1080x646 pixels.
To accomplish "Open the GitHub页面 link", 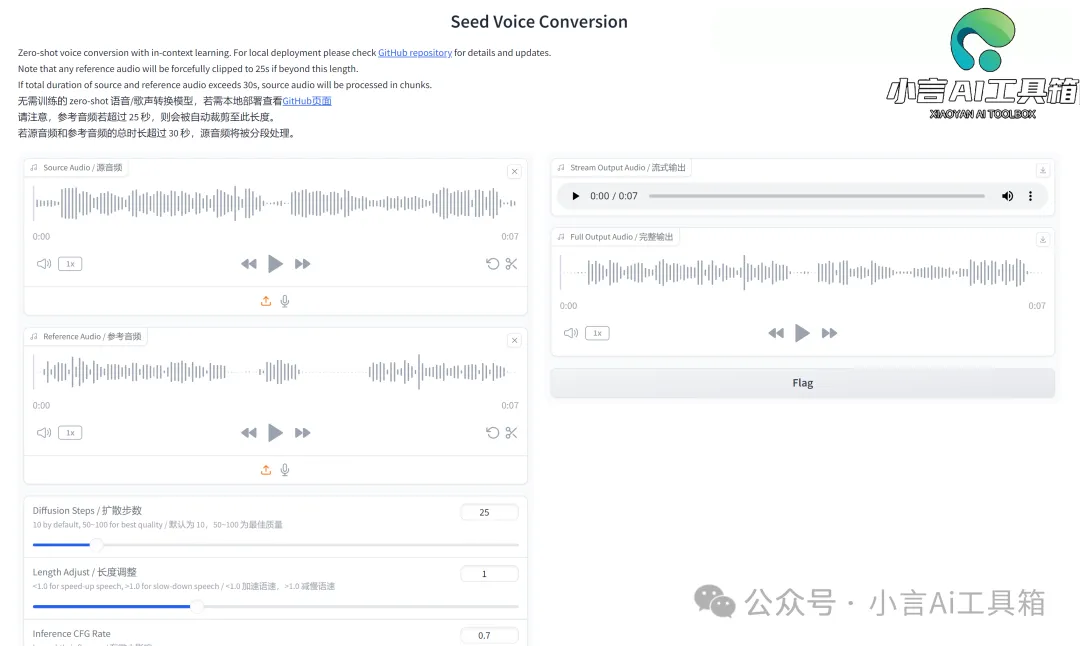I will 307,101.
